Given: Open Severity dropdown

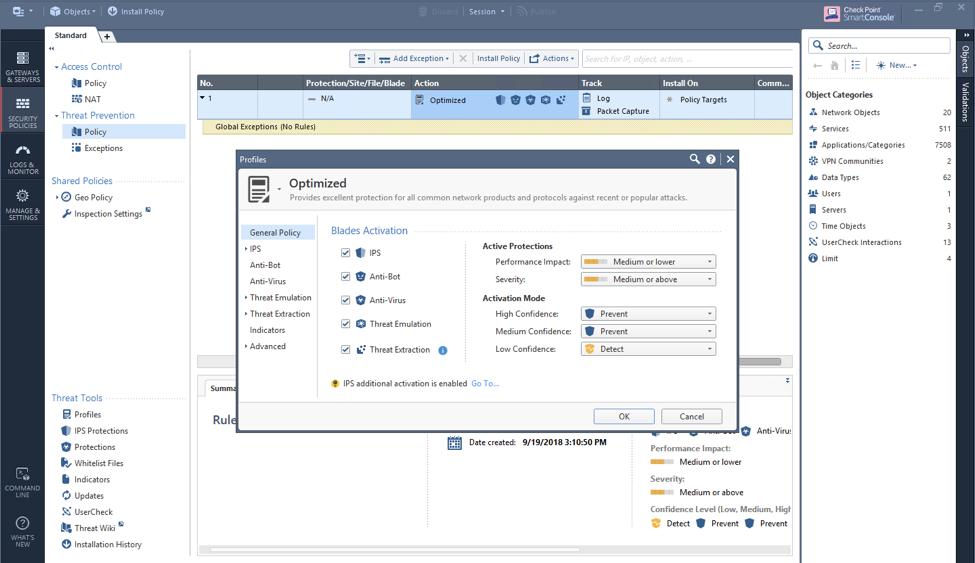Looking at the screenshot, I should [x=648, y=279].
